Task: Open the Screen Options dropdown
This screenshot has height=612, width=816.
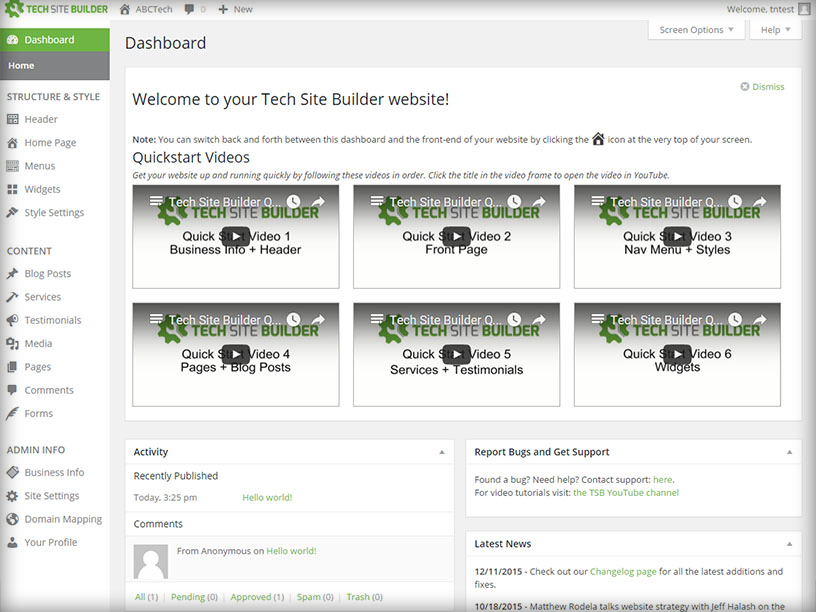Action: click(x=696, y=30)
